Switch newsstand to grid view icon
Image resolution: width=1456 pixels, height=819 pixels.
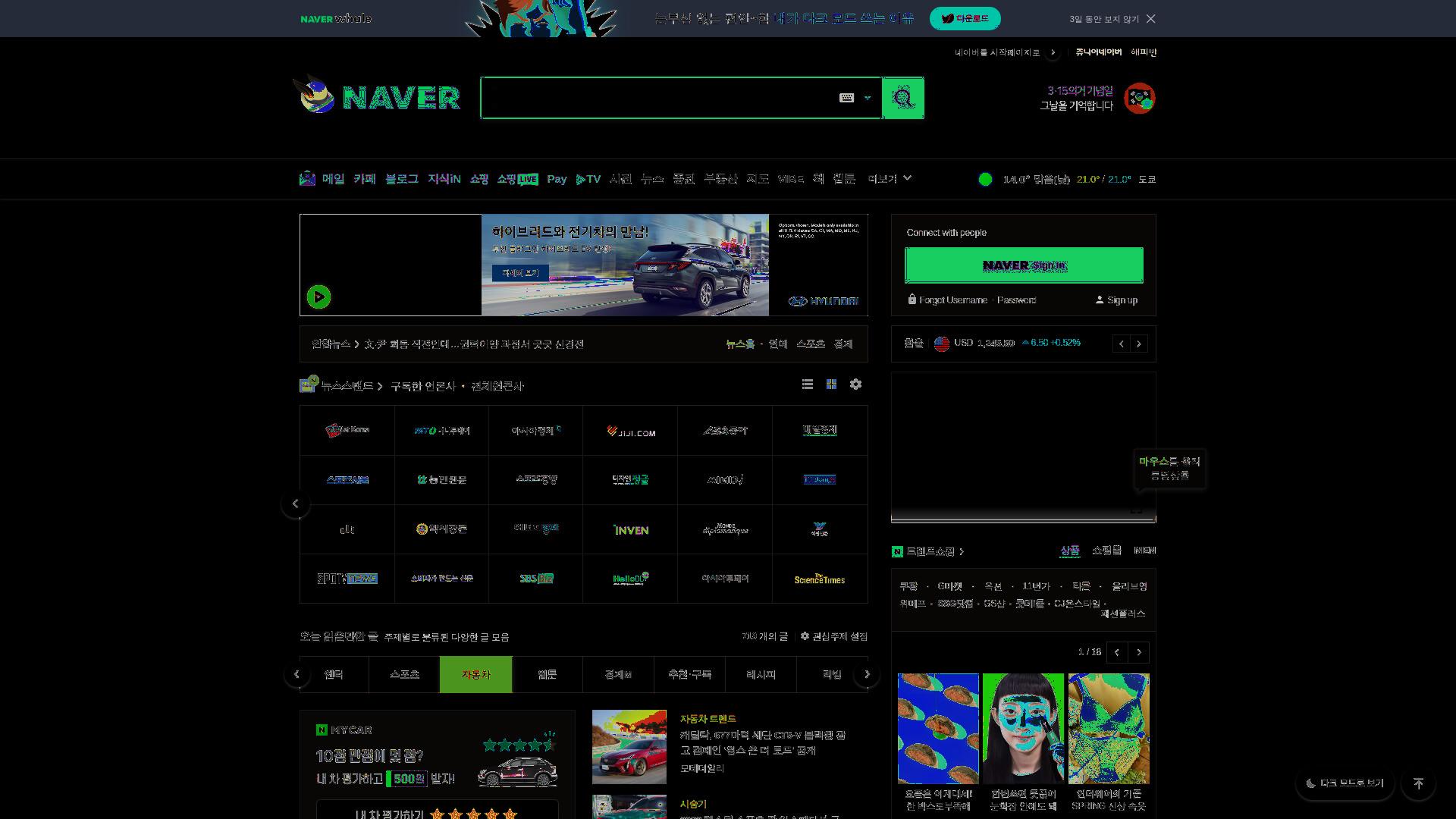coord(831,384)
